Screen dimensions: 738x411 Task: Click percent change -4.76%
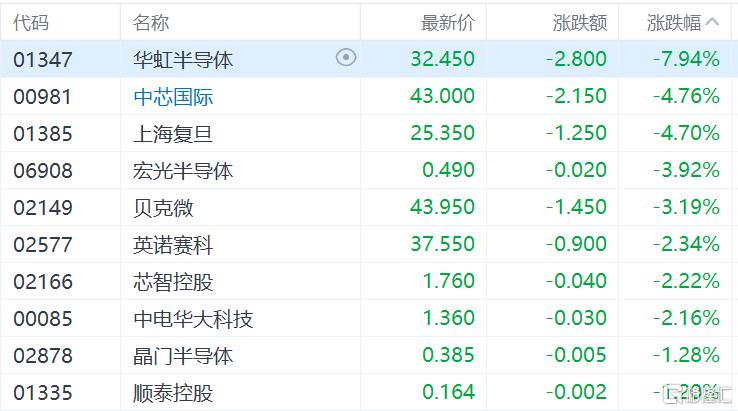(x=686, y=96)
